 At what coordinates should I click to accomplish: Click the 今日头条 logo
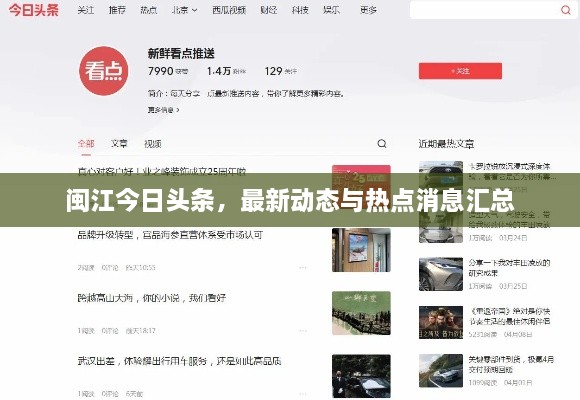(x=34, y=10)
